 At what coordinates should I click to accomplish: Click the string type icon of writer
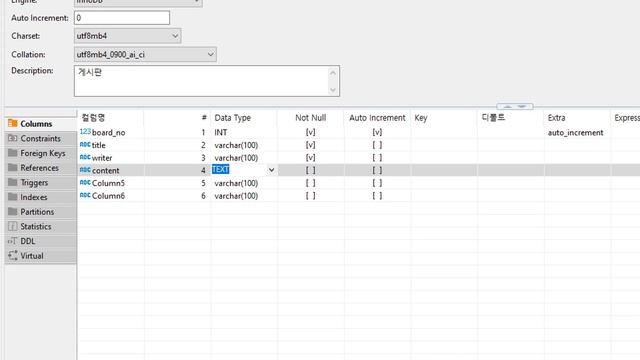click(85, 157)
